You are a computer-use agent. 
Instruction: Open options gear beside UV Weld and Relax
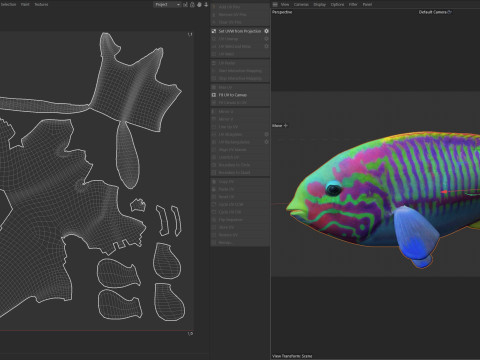[266, 46]
